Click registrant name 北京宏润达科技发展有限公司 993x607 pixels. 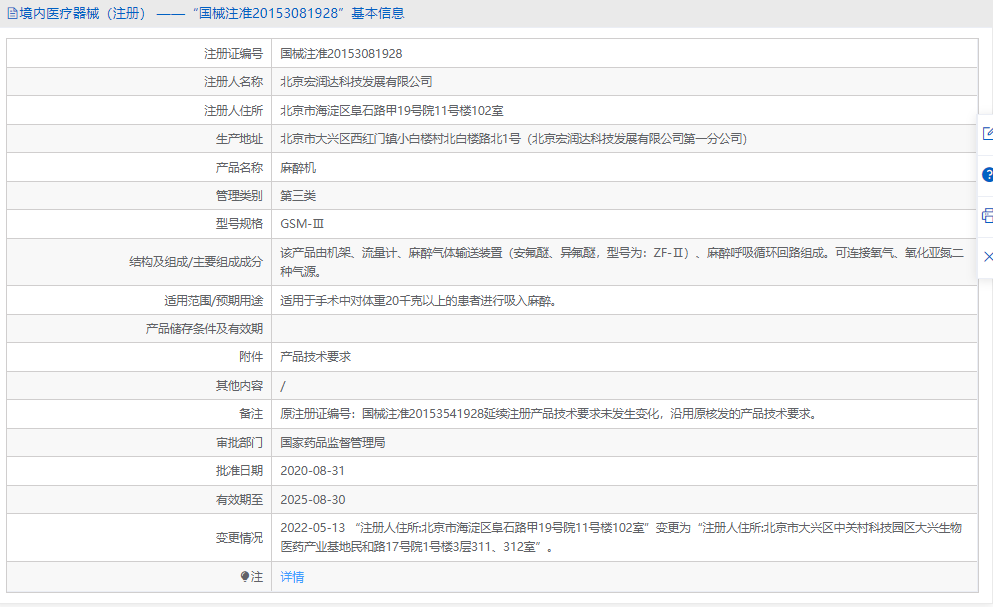point(357,82)
